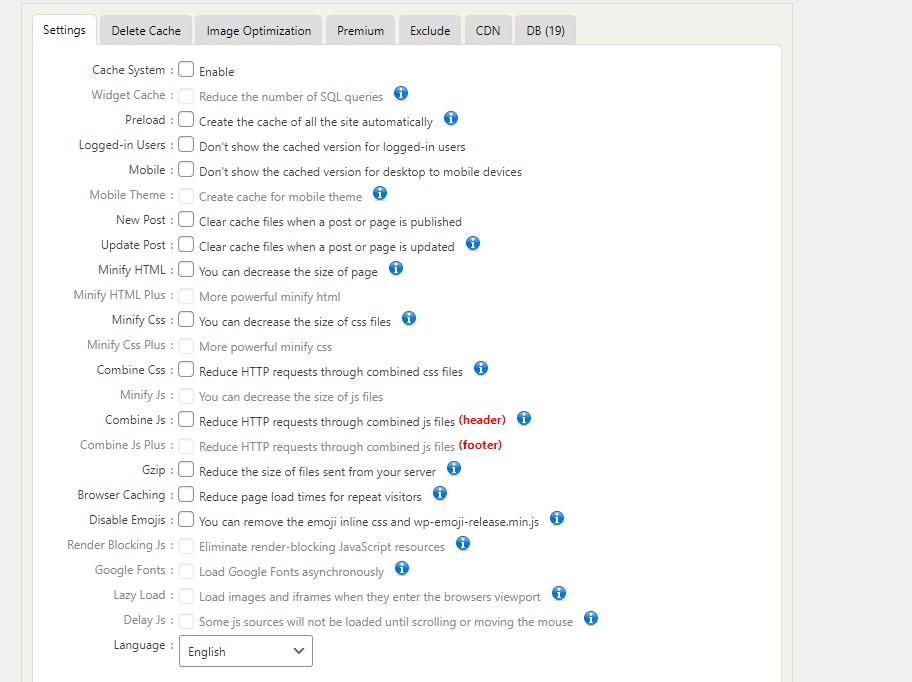Open the Language dropdown set to English
The width and height of the screenshot is (912, 682).
tap(245, 651)
